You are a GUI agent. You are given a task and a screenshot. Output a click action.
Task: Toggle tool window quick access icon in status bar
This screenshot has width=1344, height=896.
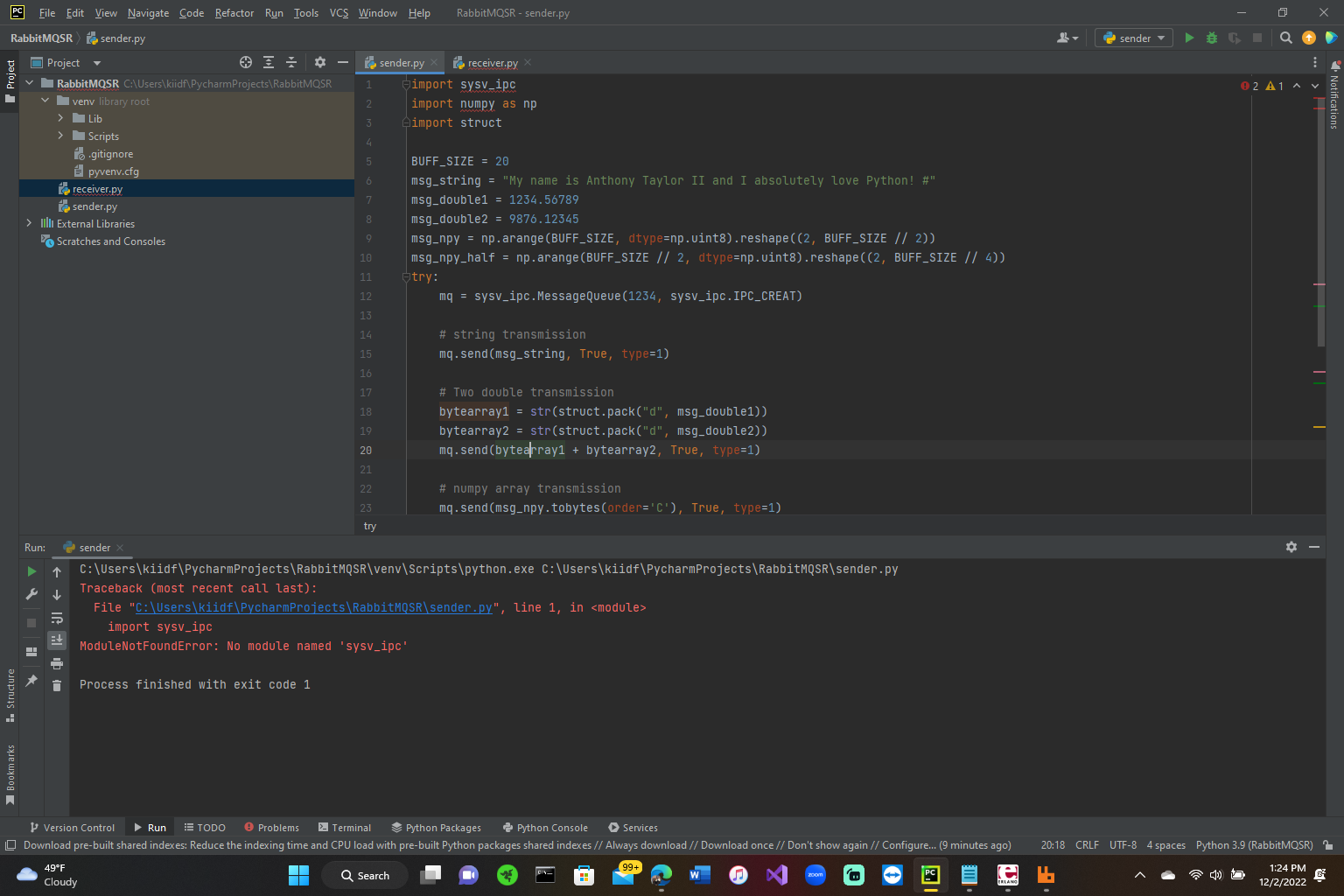point(10,845)
